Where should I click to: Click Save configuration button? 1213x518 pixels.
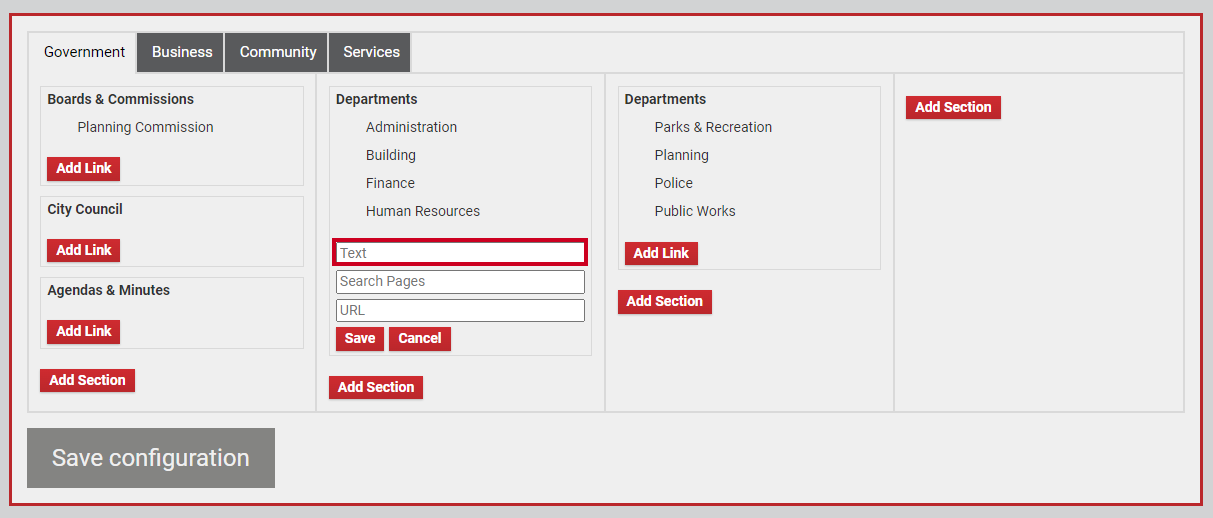[151, 458]
